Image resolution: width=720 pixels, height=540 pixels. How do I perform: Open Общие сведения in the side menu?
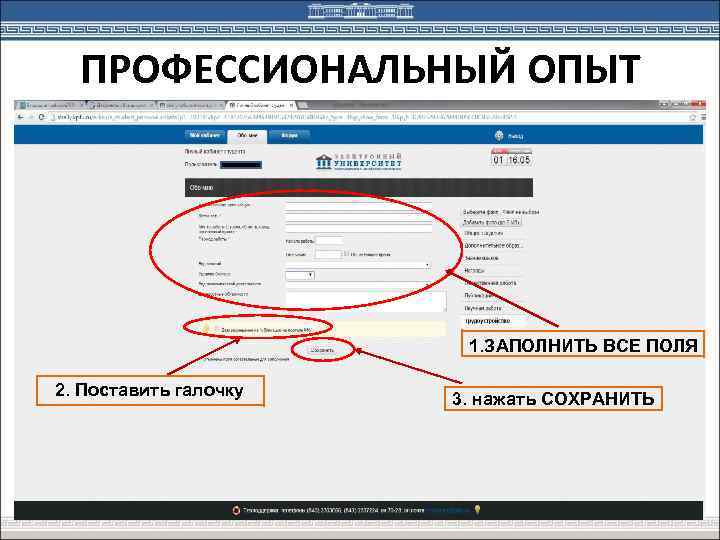pyautogui.click(x=484, y=234)
